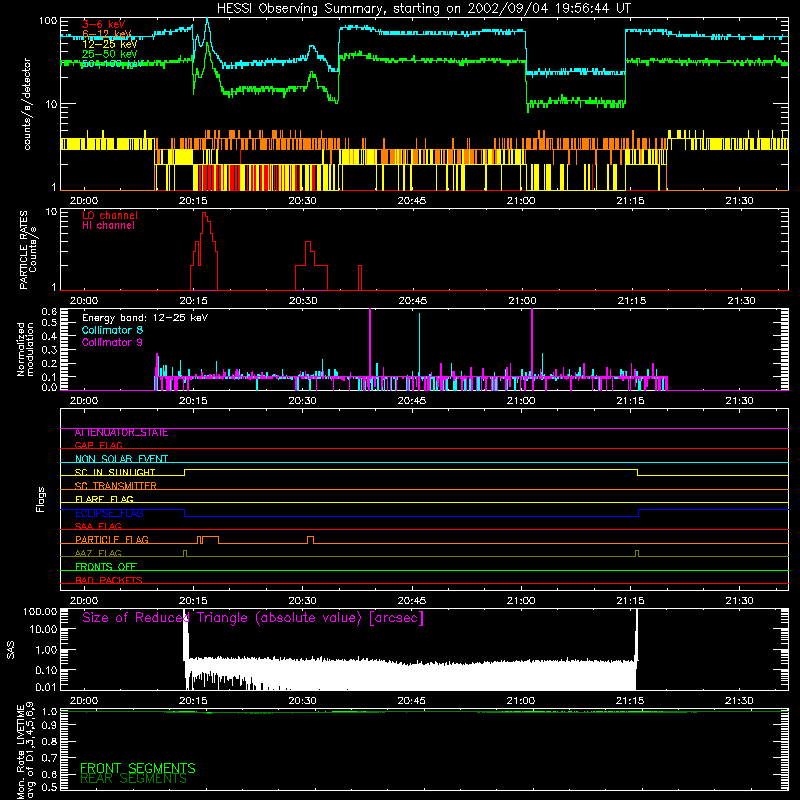
Task: Click the vertical Flags axis title
Action: point(41,499)
